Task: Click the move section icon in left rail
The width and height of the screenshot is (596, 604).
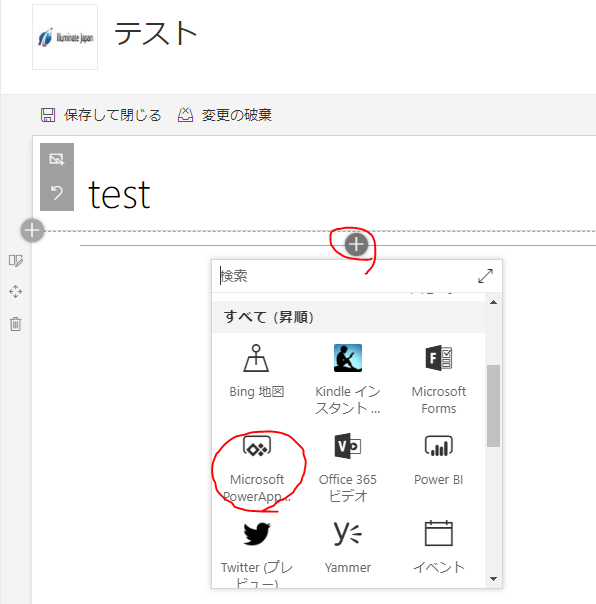Action: point(15,292)
